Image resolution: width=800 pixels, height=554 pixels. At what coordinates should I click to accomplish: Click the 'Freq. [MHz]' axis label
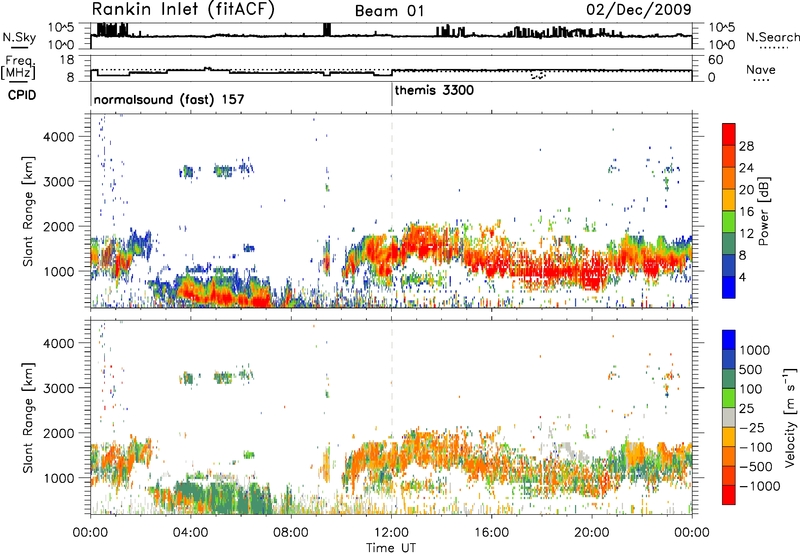19,68
